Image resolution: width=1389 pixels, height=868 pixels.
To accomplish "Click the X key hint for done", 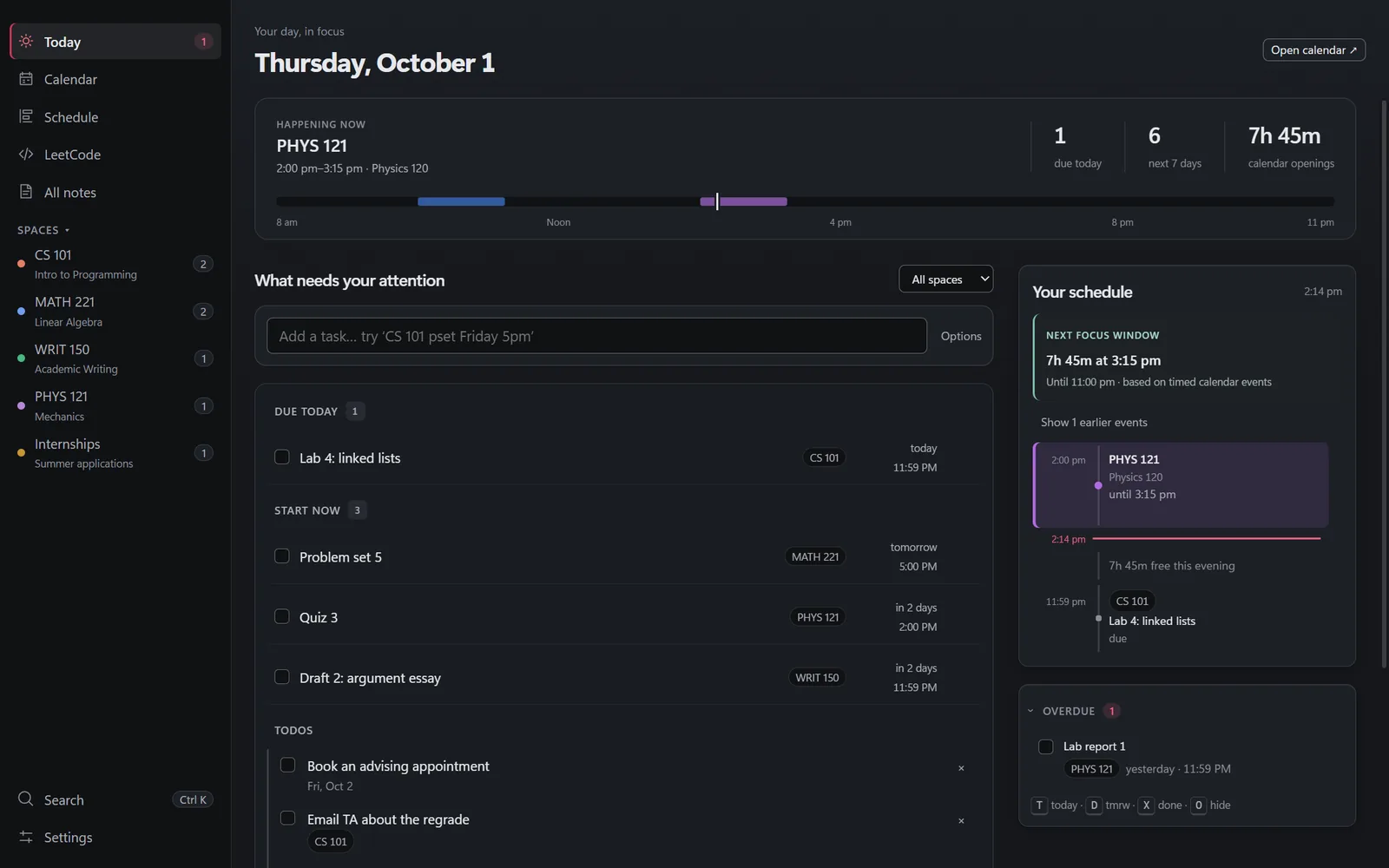I will click(1146, 806).
